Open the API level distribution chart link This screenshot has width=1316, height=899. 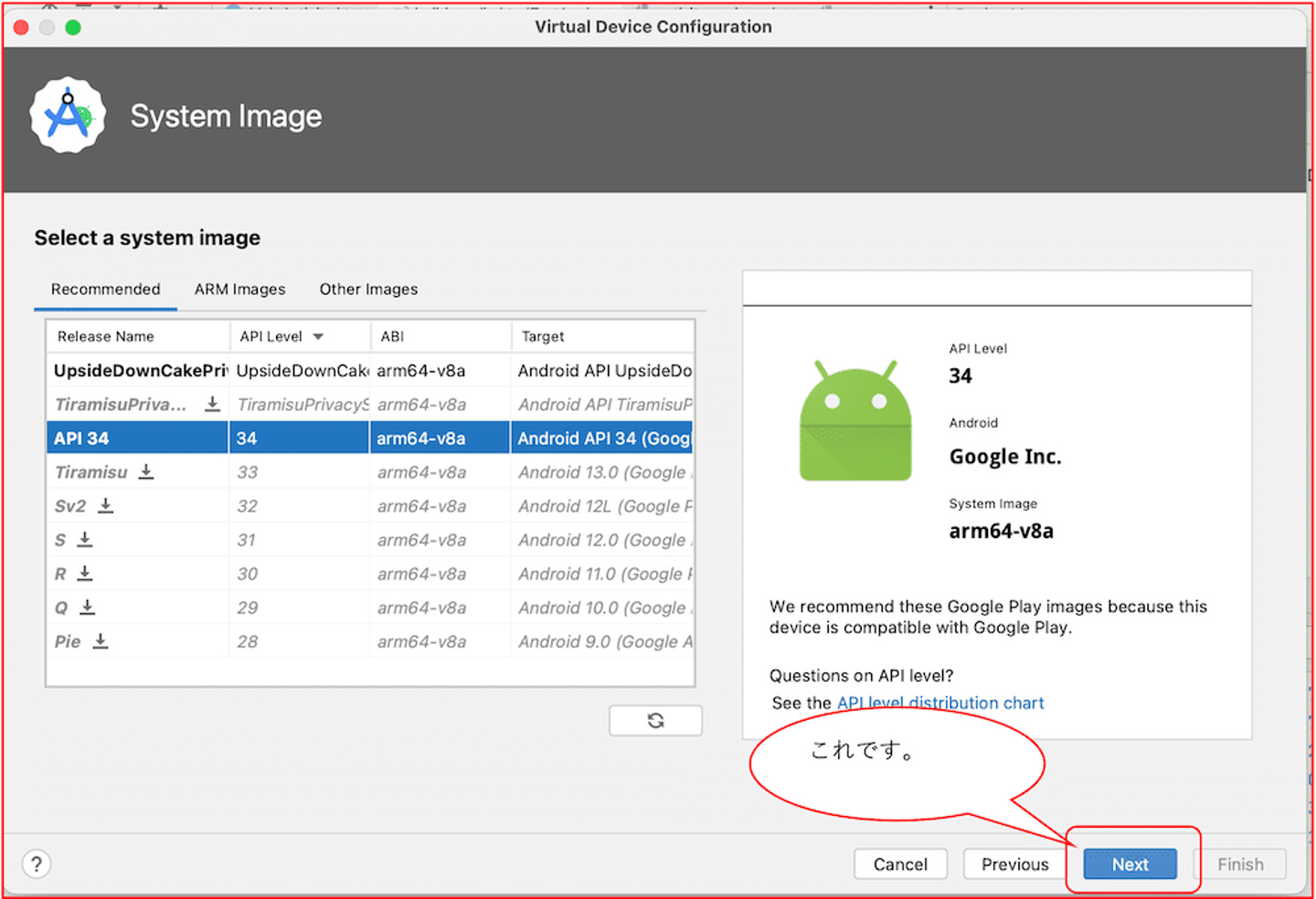tap(939, 703)
